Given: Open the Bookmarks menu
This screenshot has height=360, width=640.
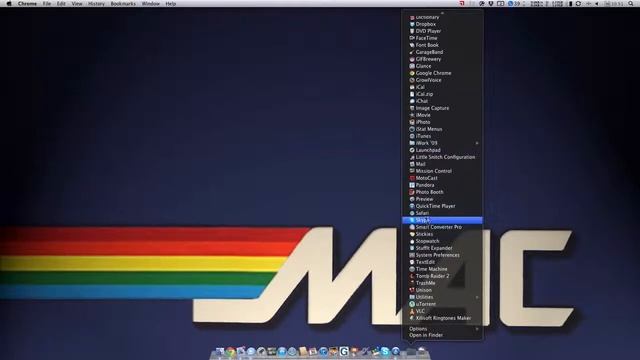Looking at the screenshot, I should [x=123, y=4].
